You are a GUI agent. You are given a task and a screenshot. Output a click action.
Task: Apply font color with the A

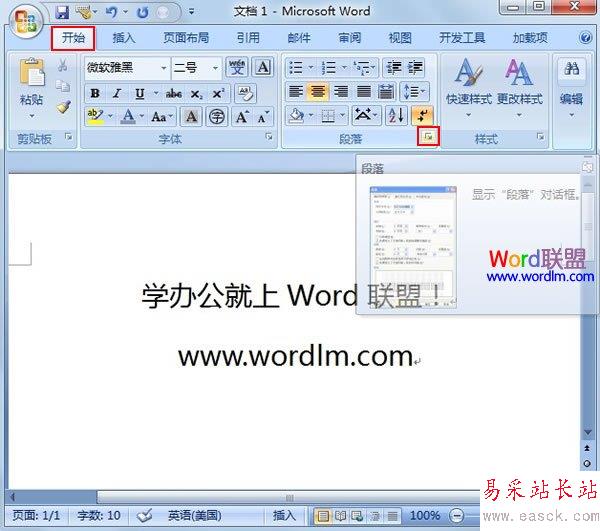pos(128,116)
